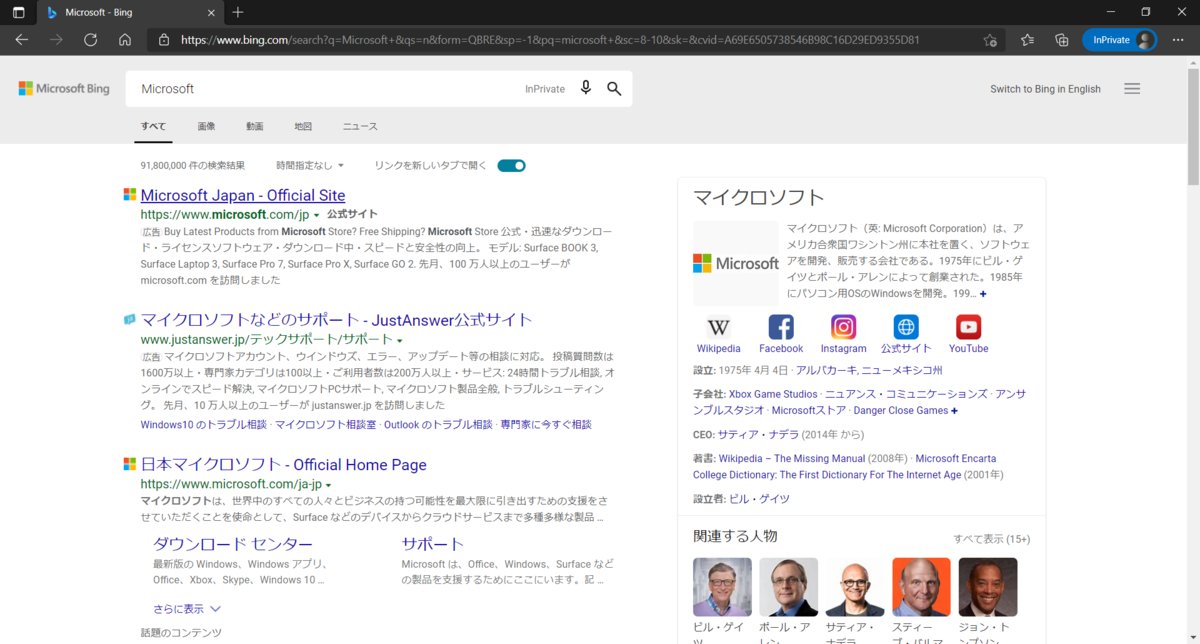Screen dimensions: 1200x644
Task: Click Switch to Bing in English
Action: click(1045, 89)
